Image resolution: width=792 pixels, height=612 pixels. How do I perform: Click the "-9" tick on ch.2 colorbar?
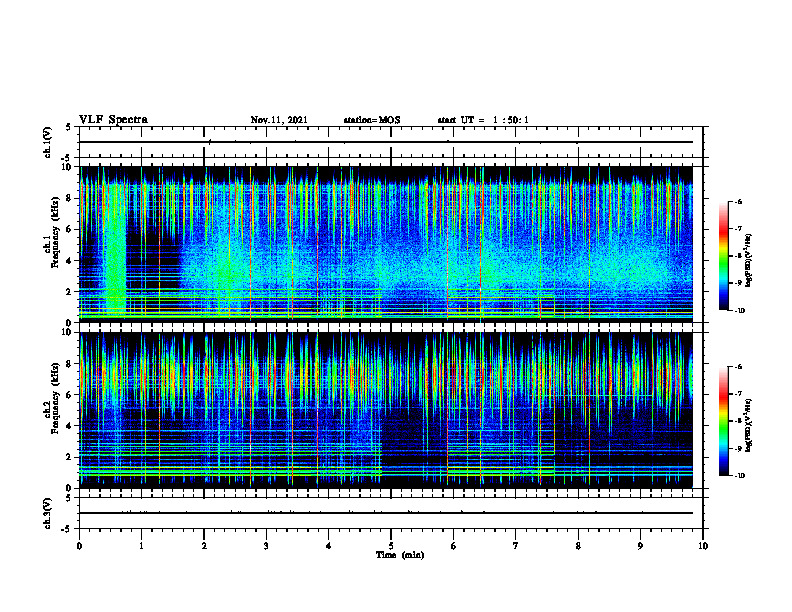coord(738,448)
